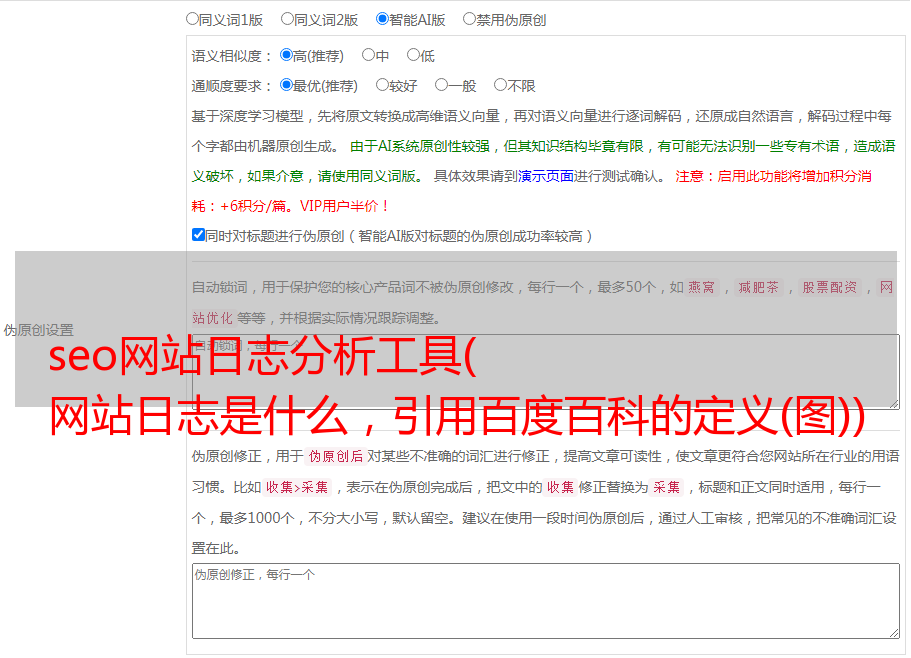Click the 收集>采集 example tag
This screenshot has height=658, width=911.
click(297, 487)
